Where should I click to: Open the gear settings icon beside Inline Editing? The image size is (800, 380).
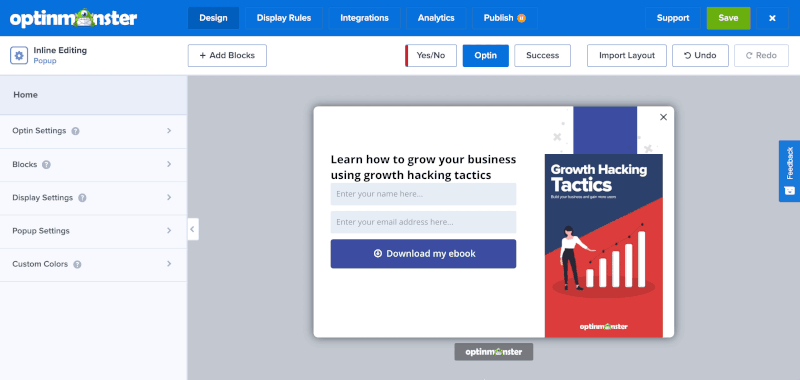19,55
